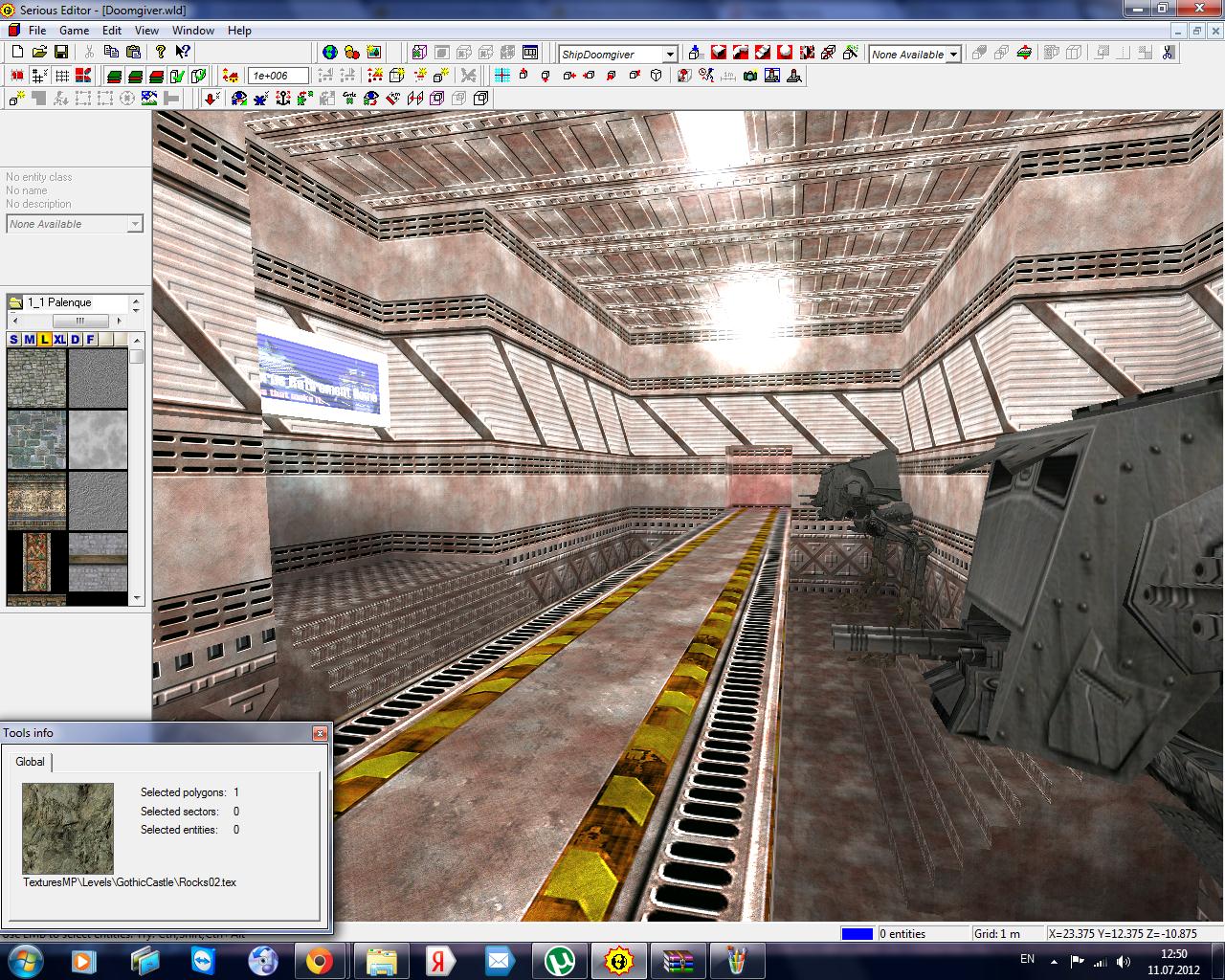The width and height of the screenshot is (1225, 980).
Task: Open the Edit menu
Action: pyautogui.click(x=112, y=30)
